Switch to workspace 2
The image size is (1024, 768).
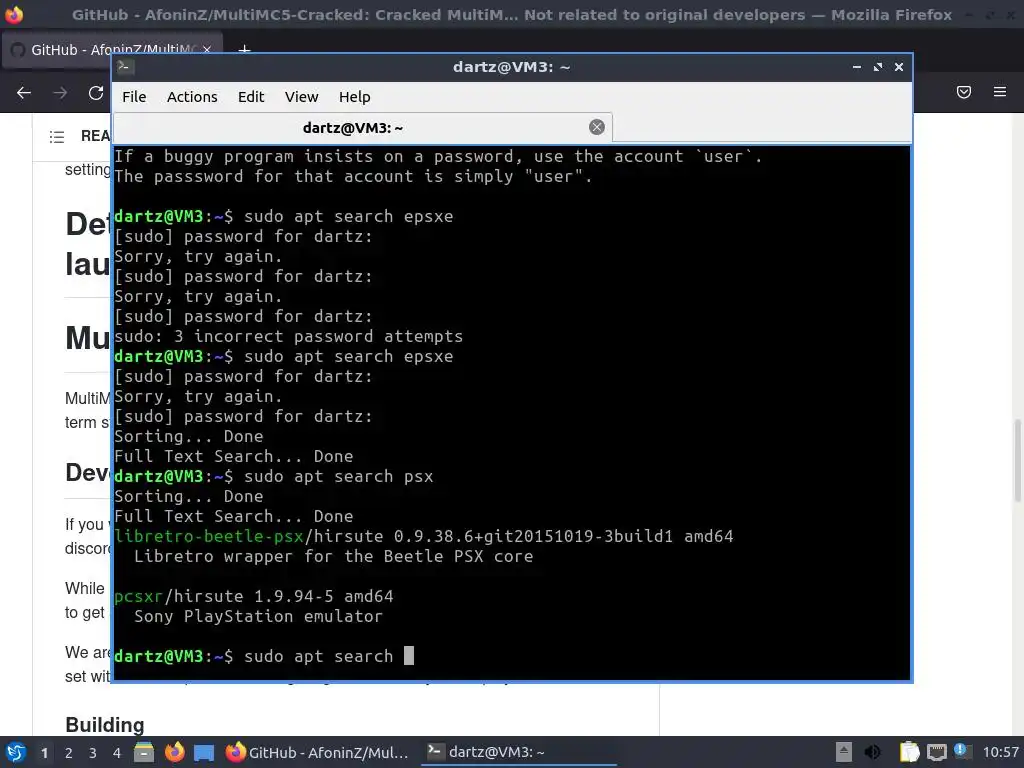click(x=69, y=753)
